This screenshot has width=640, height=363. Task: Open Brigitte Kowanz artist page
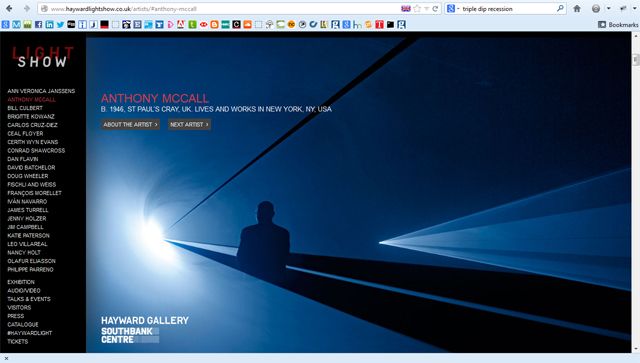tap(31, 117)
